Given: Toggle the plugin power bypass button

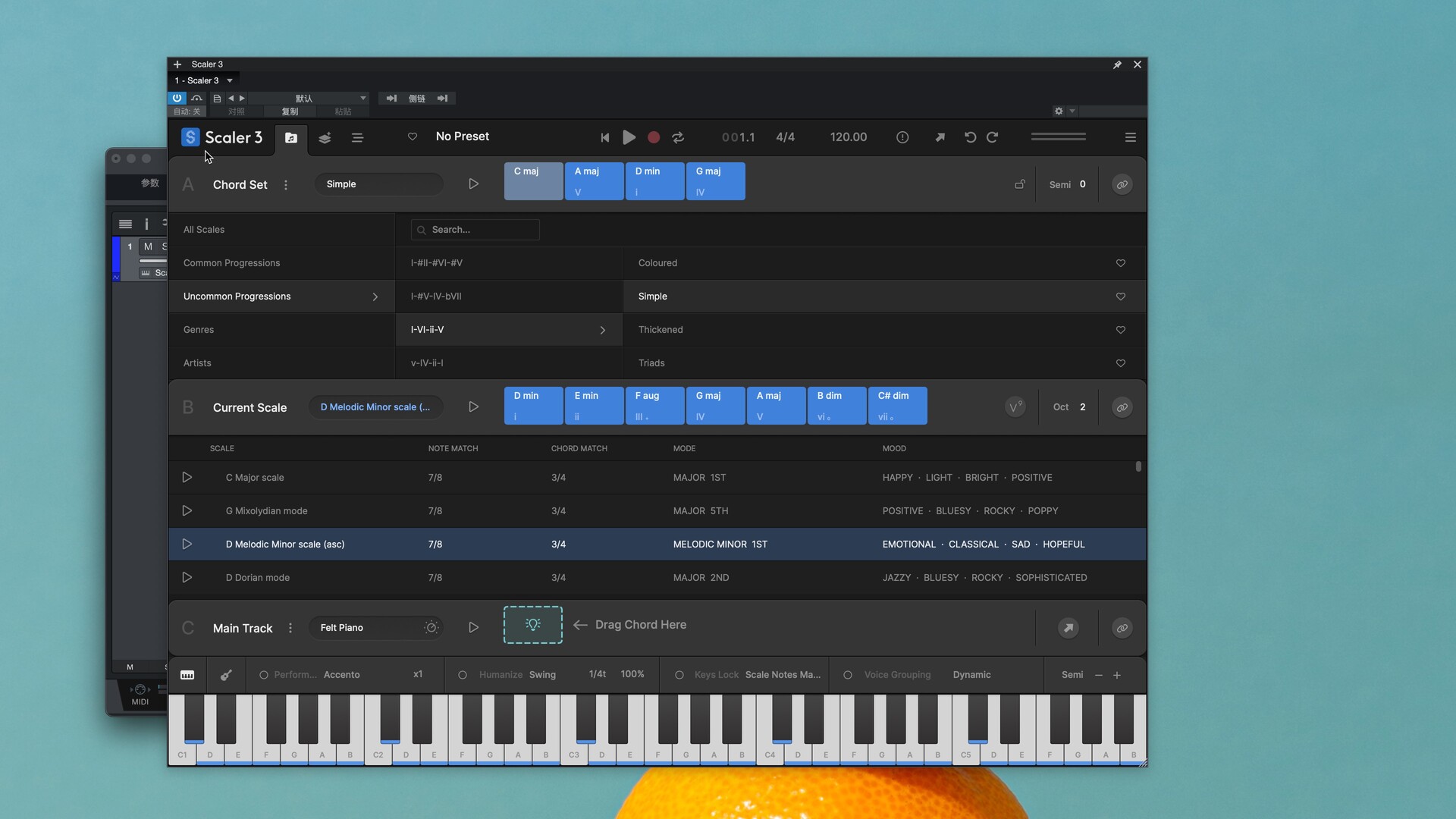Looking at the screenshot, I should click(177, 99).
